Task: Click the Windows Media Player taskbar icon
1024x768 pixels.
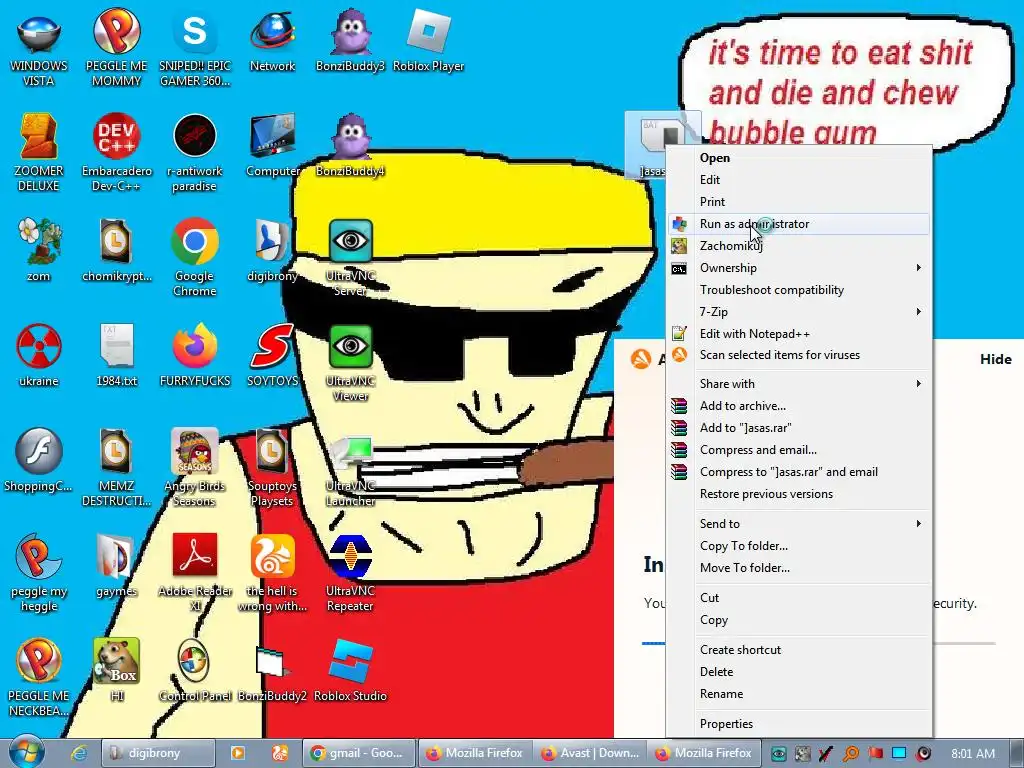Action: pyautogui.click(x=238, y=753)
